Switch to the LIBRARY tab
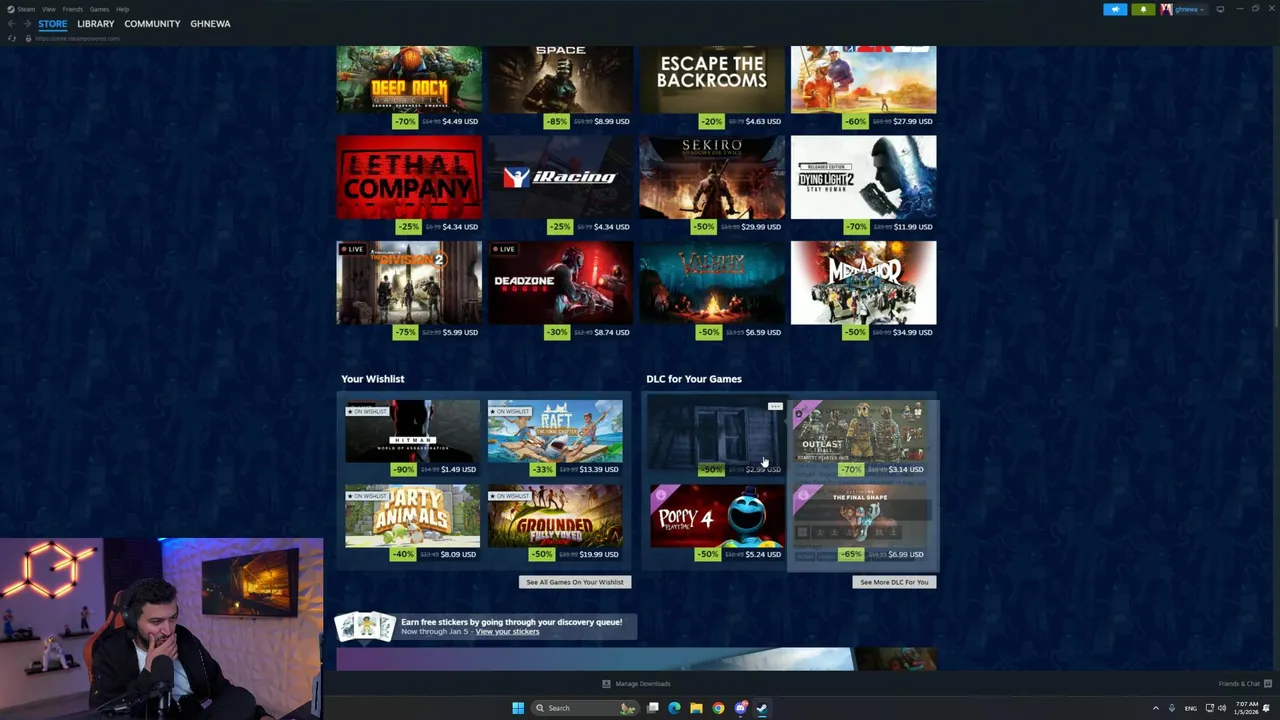 (96, 23)
